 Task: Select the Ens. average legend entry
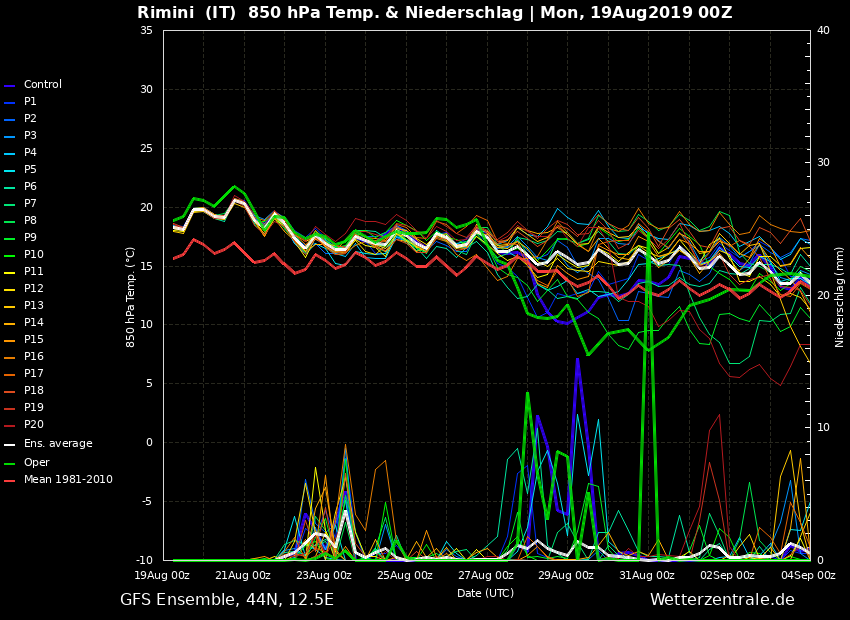57,444
